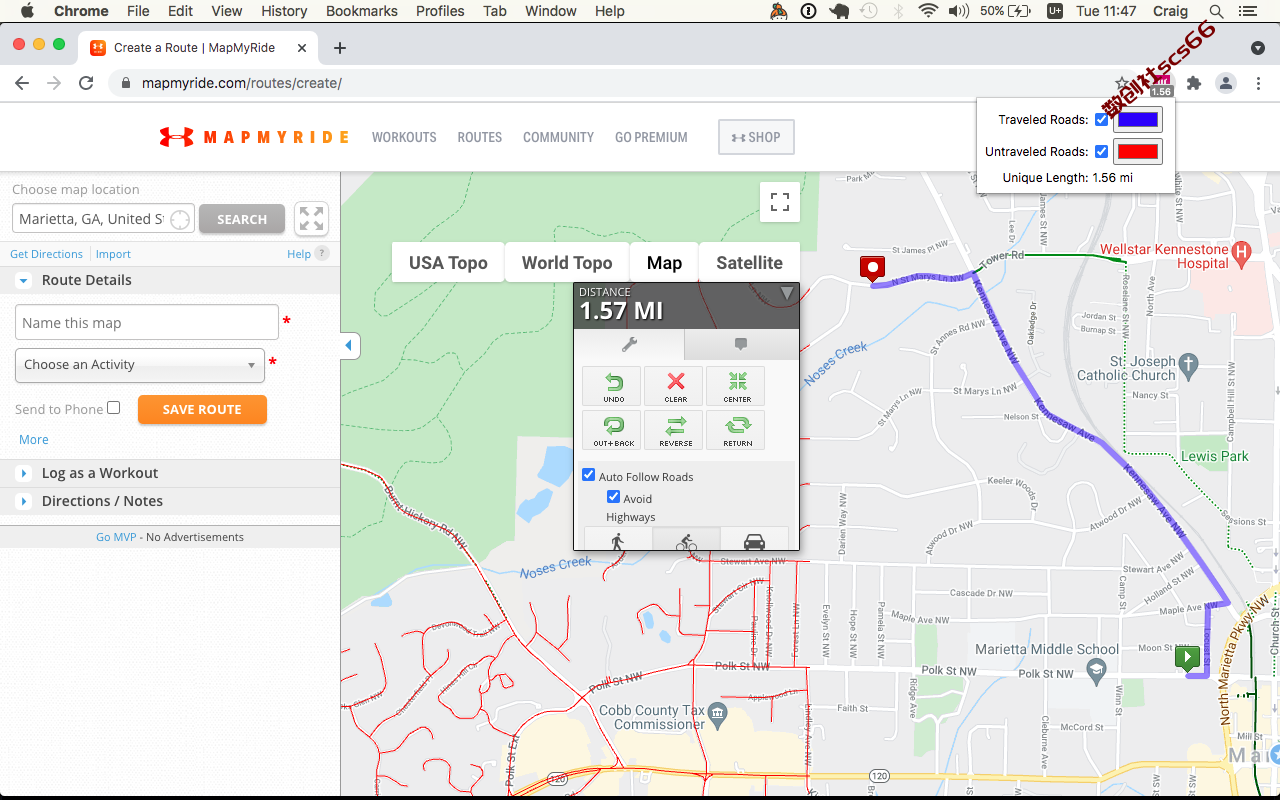The image size is (1280, 800).
Task: Bookmark this page with the star
Action: click(x=1121, y=83)
